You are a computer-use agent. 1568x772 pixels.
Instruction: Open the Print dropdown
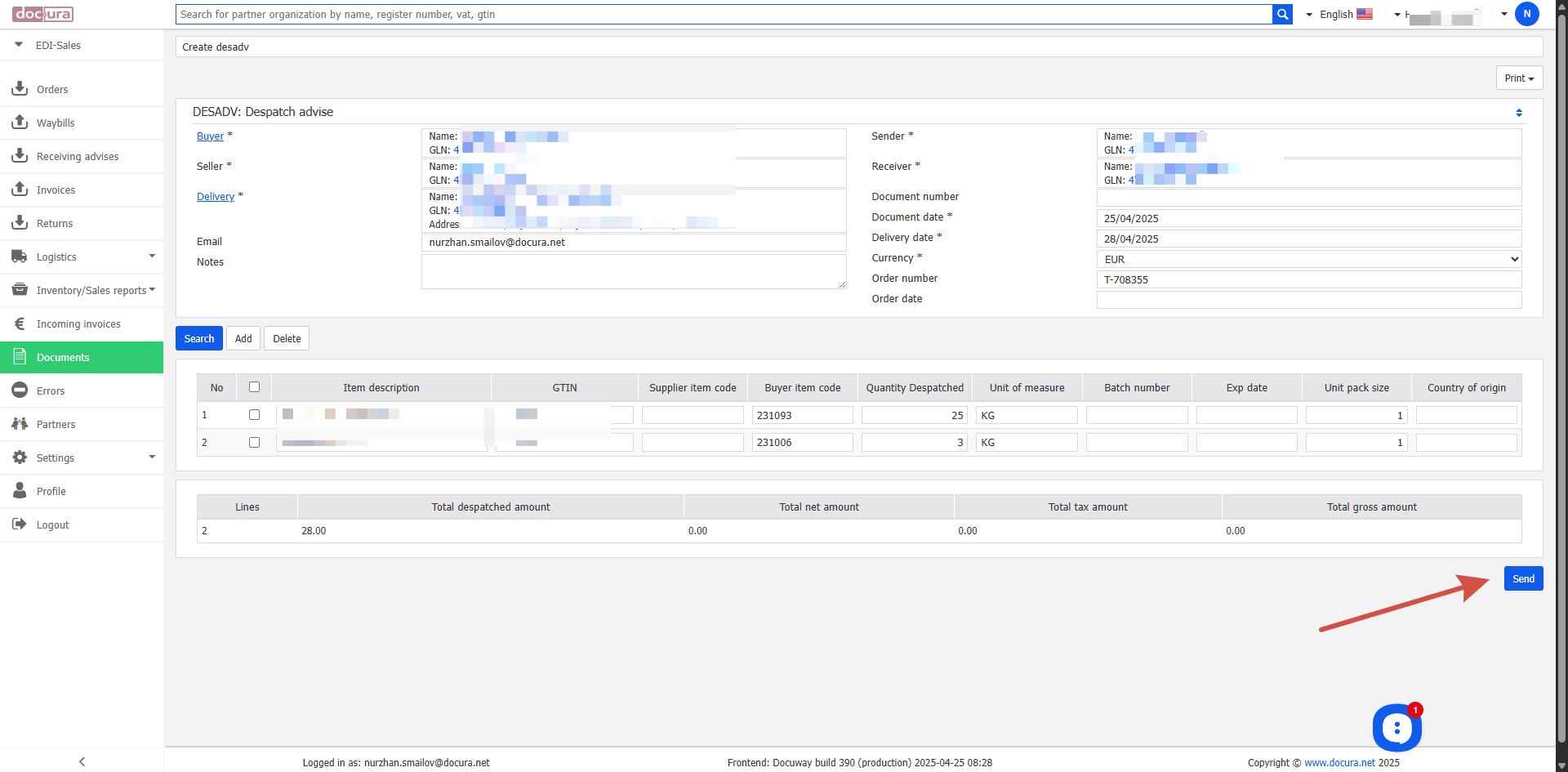coord(1519,78)
